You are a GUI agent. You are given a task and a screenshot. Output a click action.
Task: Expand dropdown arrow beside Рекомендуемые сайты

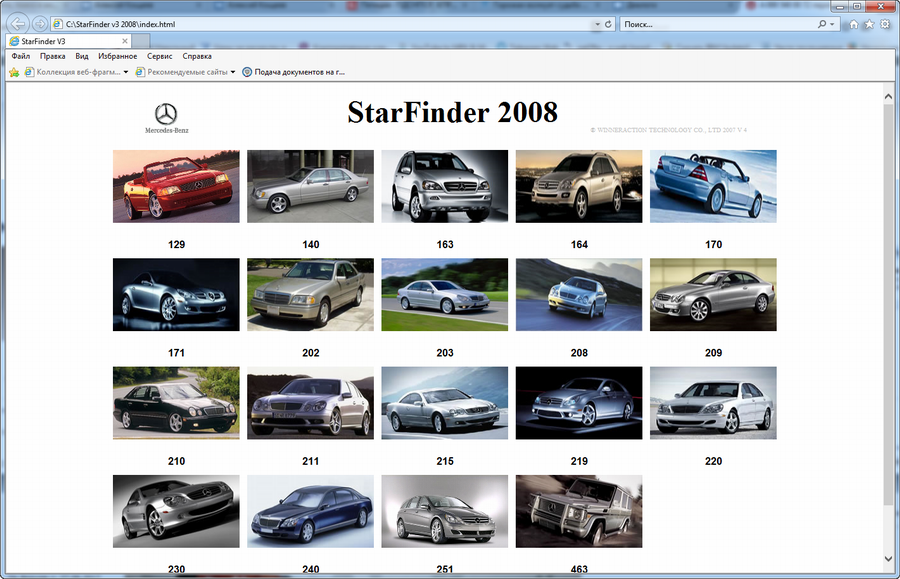(232, 72)
